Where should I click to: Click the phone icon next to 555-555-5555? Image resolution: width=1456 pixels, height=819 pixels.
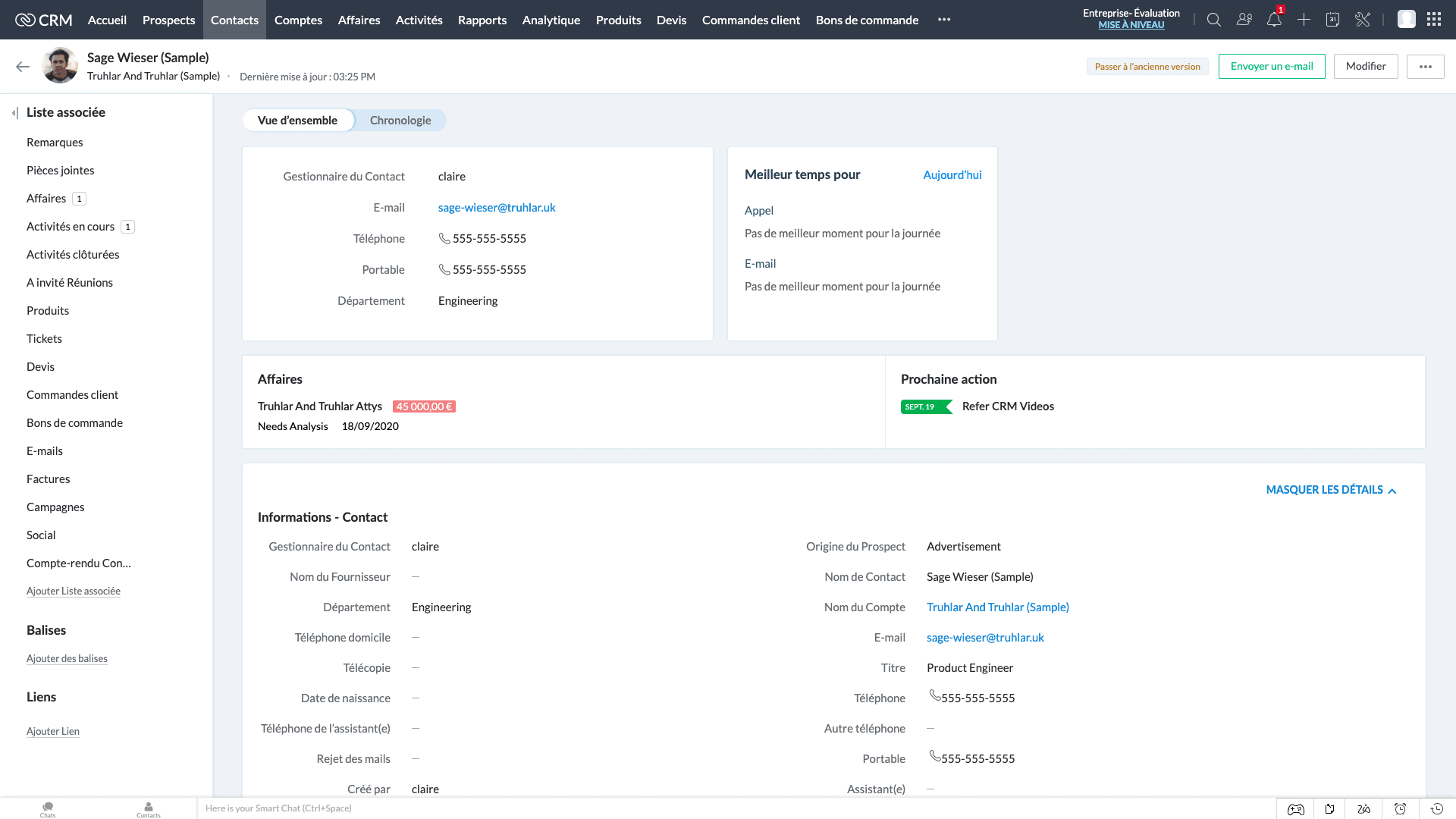[x=444, y=238]
